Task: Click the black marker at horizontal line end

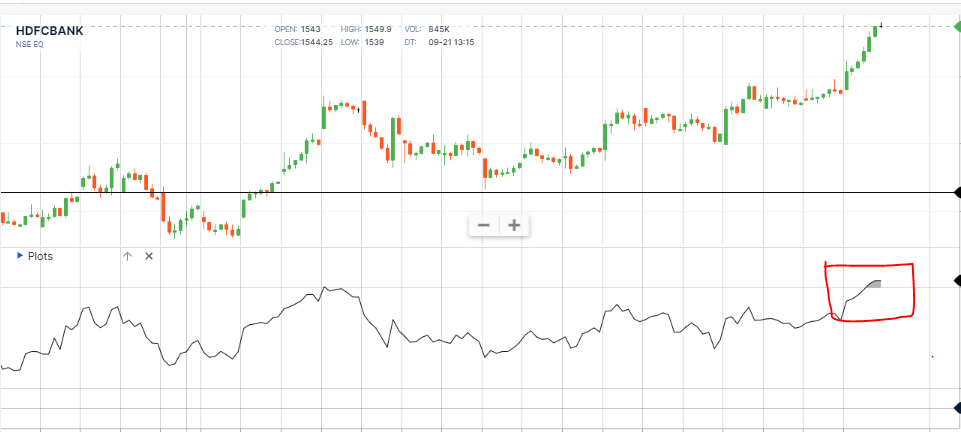Action: [956, 192]
